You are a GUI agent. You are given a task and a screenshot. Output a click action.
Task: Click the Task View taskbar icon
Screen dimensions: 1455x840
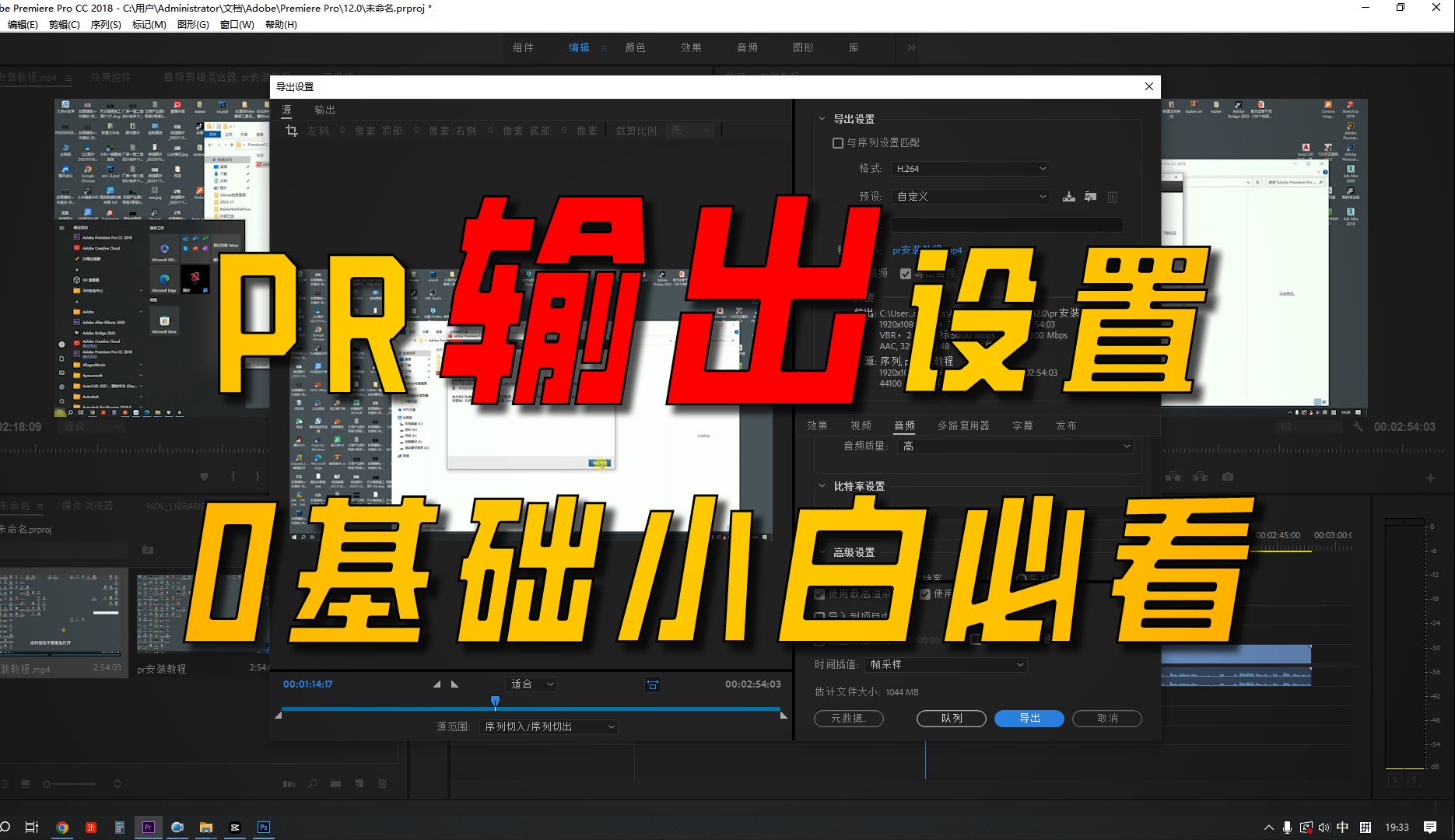(x=32, y=827)
